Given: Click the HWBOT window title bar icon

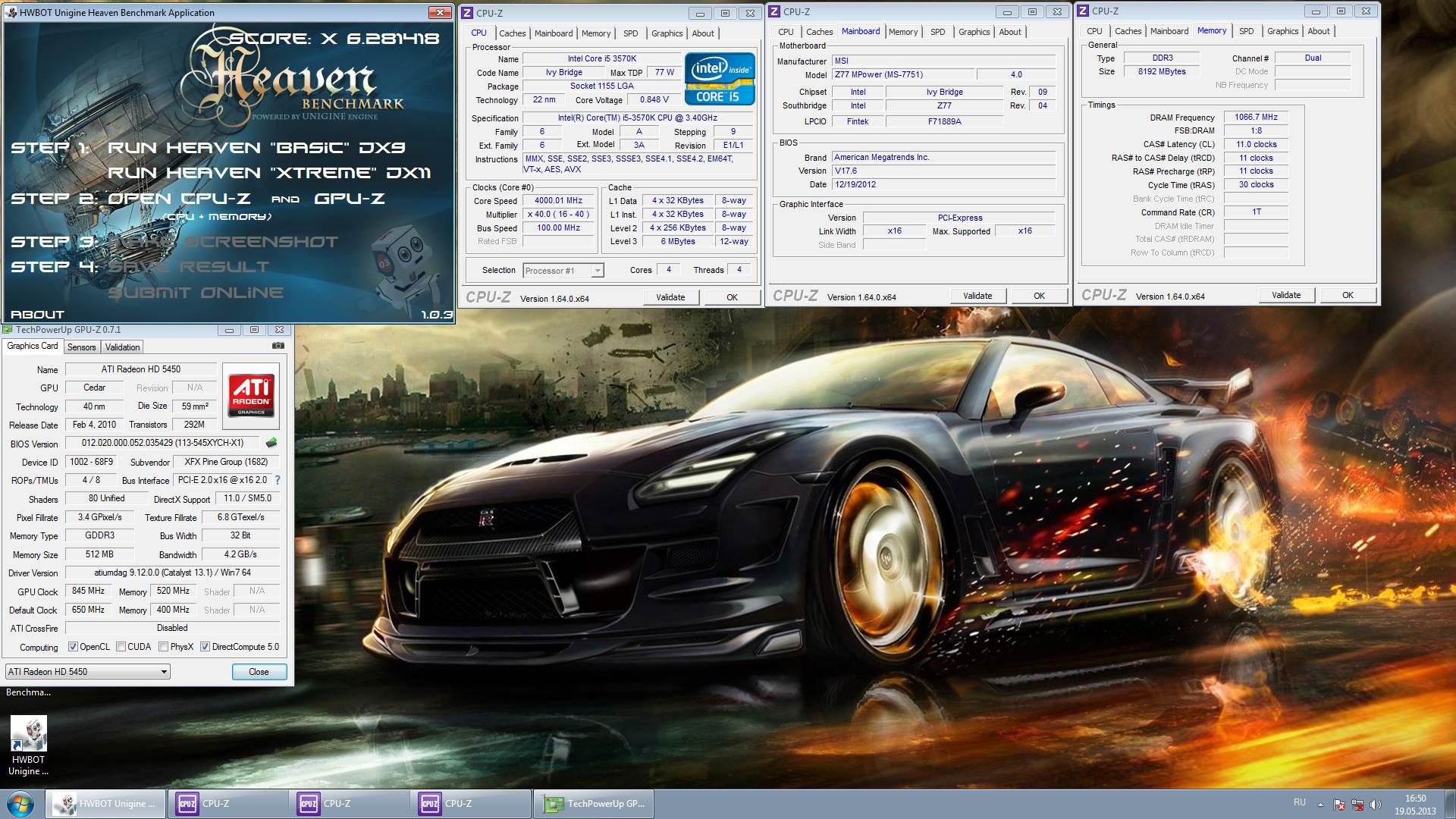Looking at the screenshot, I should click(x=11, y=12).
